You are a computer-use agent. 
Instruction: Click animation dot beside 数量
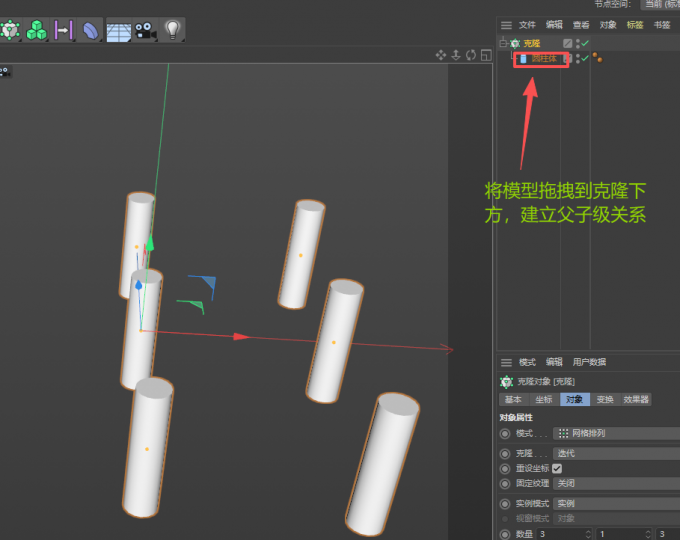[x=505, y=534]
